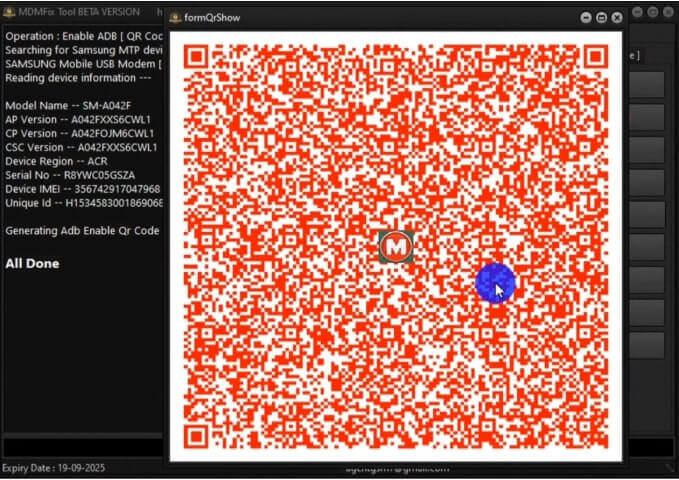Viewport: 679px width, 480px height.
Task: Maximize the MDMFix Tool main window
Action: click(x=653, y=12)
